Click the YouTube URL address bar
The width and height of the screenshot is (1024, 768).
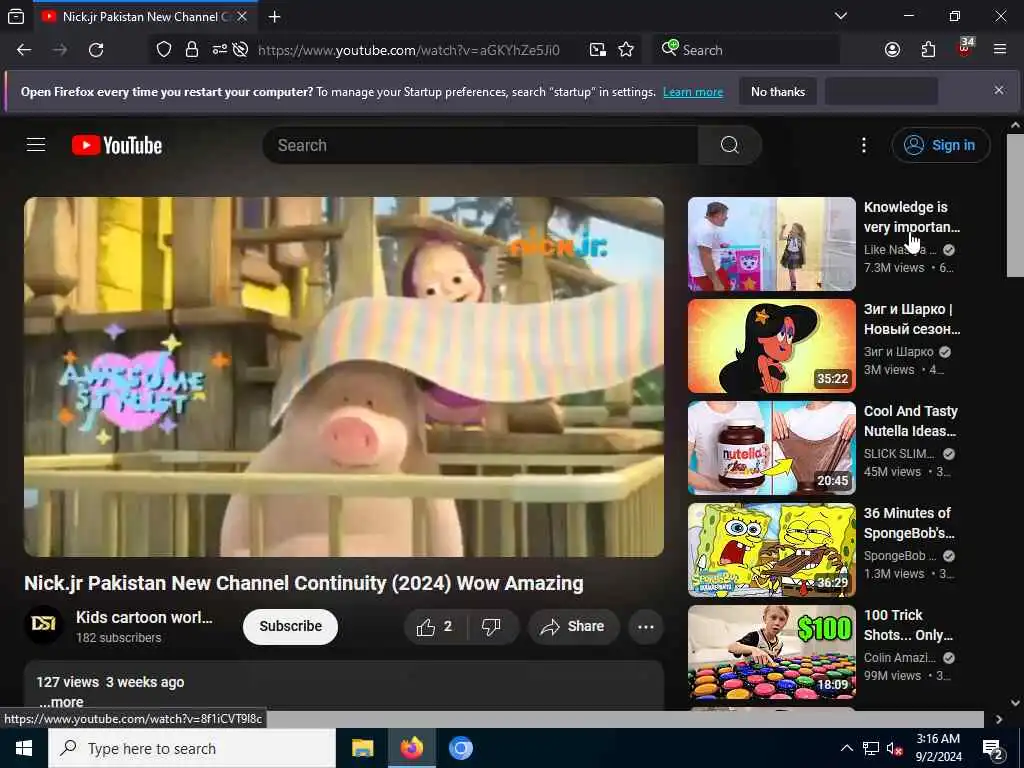[x=409, y=50]
